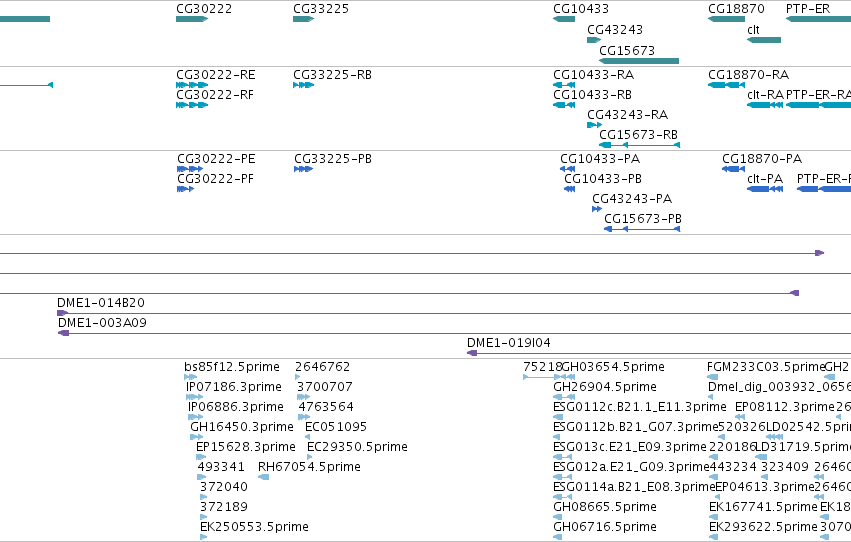This screenshot has width=851, height=542.
Task: Select protein CG30222-PE
Action: tap(190, 169)
